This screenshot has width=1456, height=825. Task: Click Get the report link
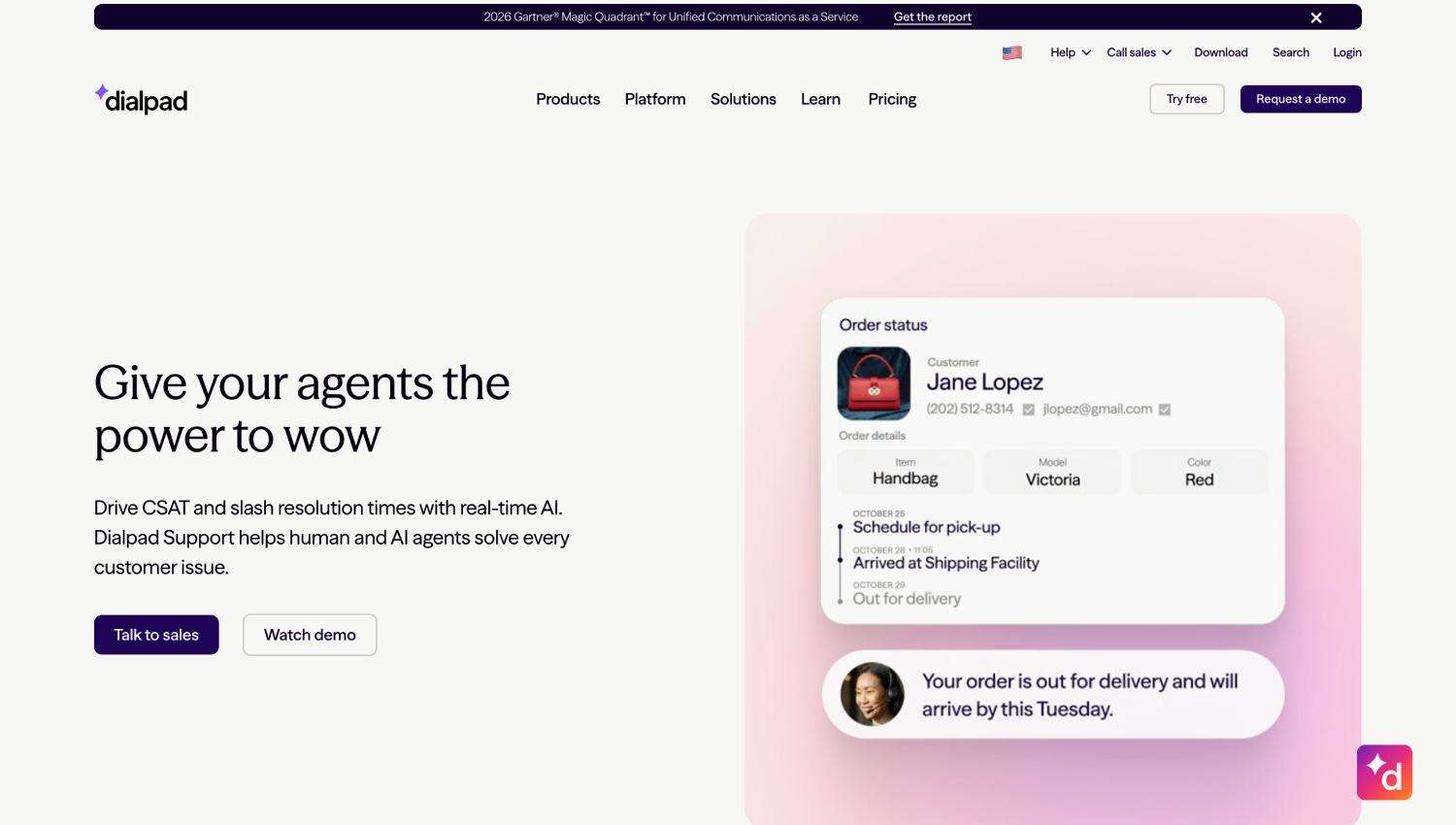coord(933,17)
